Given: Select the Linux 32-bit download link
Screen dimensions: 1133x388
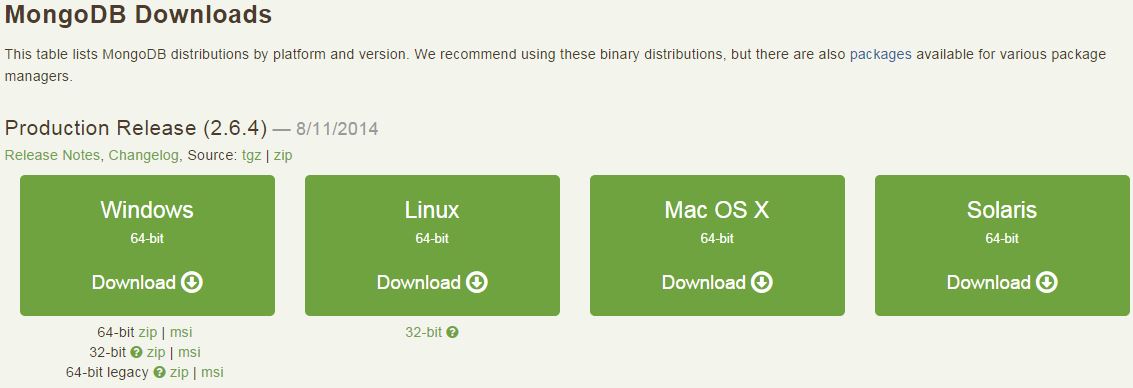Looking at the screenshot, I should [423, 332].
